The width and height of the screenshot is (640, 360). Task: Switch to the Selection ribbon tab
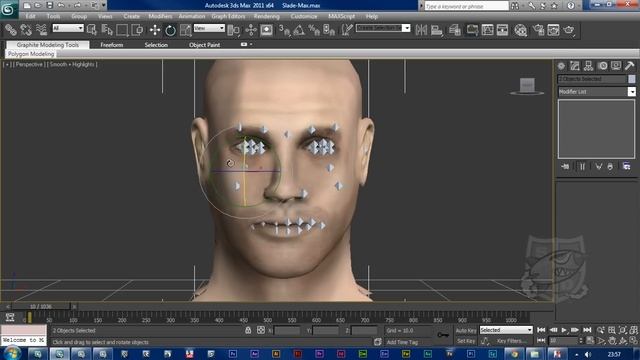[156, 45]
